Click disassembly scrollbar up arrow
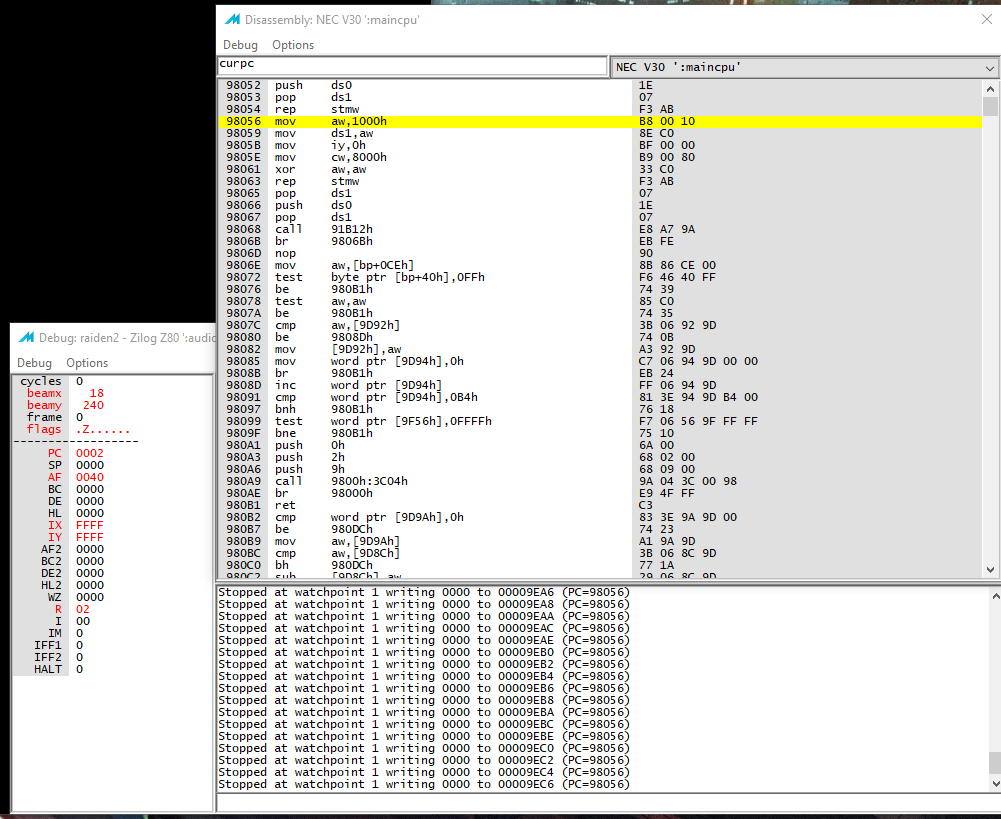The height and width of the screenshot is (819, 1001). coord(990,89)
